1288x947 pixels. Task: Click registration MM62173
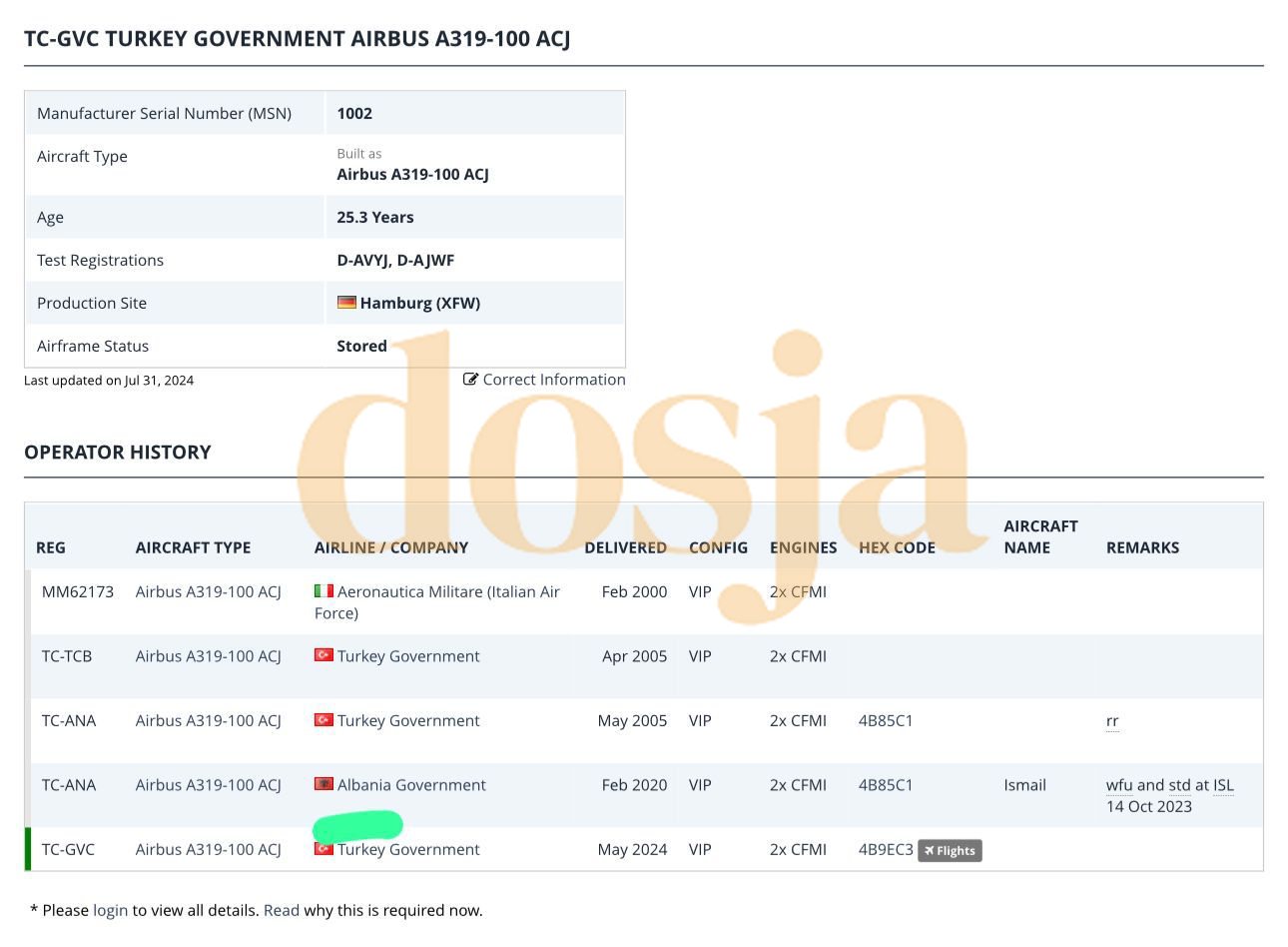78,591
